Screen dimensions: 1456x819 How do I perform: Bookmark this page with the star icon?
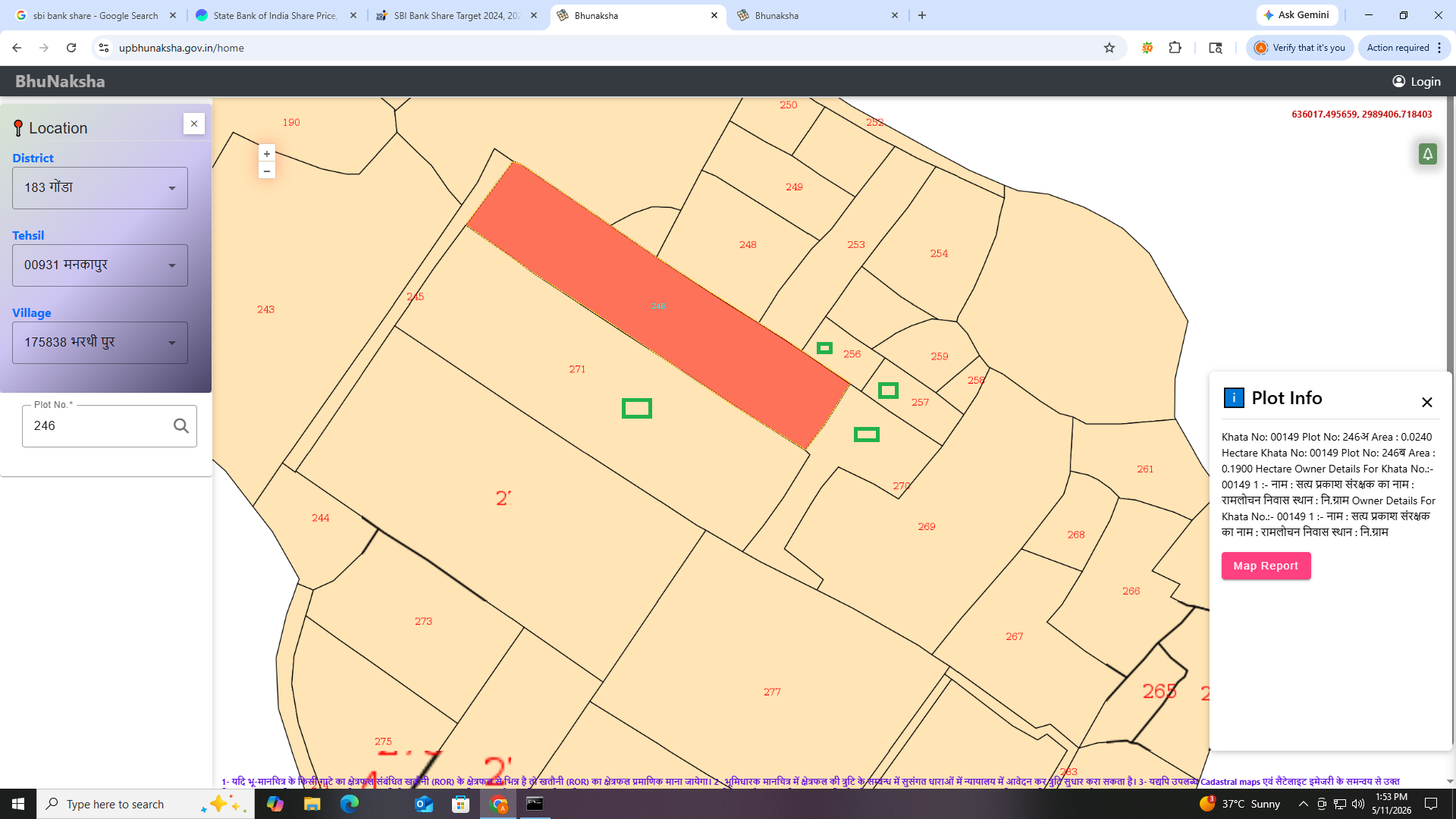pyautogui.click(x=1109, y=48)
